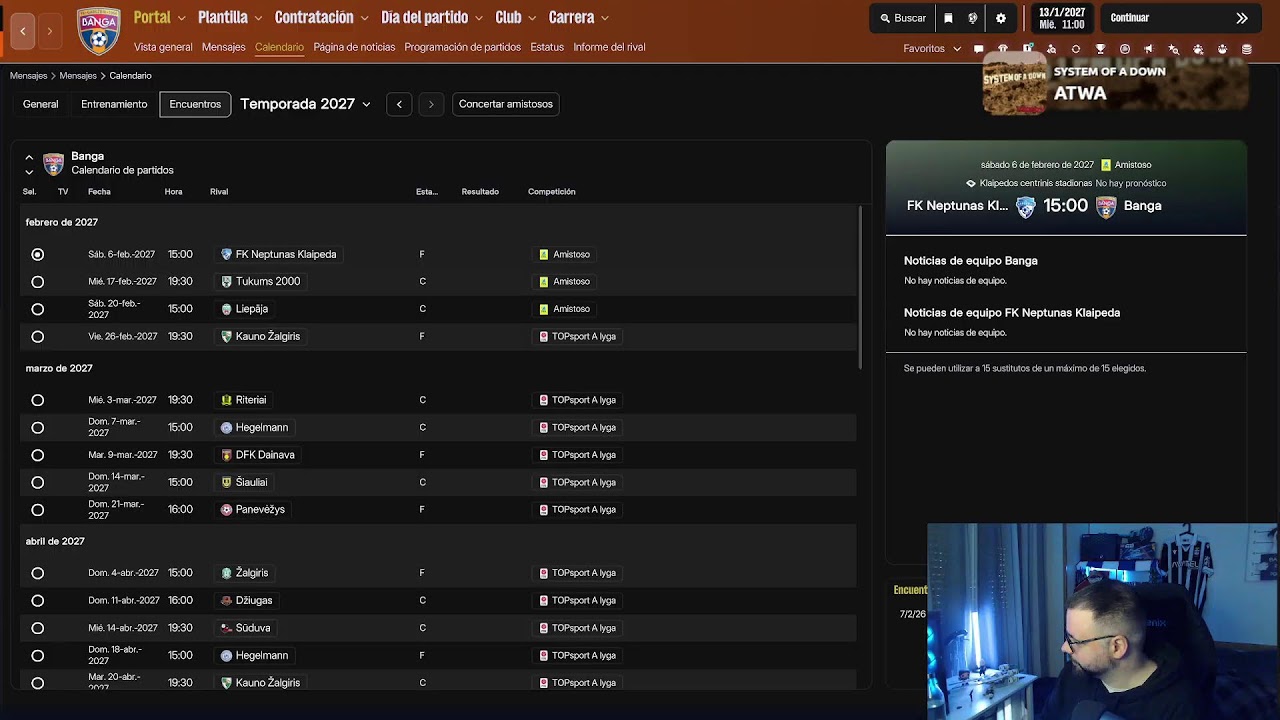Screen dimensions: 1280x720
Task: Click the 13/1/2027 date display
Action: click(1062, 18)
